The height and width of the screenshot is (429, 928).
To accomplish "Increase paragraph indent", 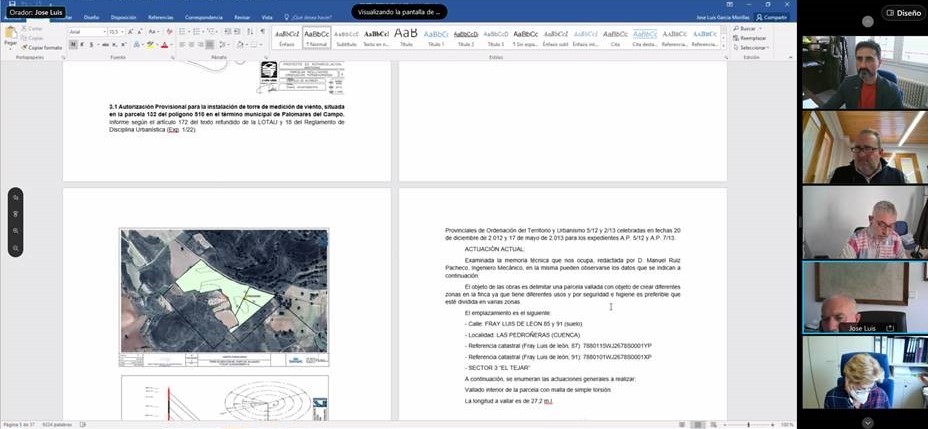I will (x=237, y=31).
